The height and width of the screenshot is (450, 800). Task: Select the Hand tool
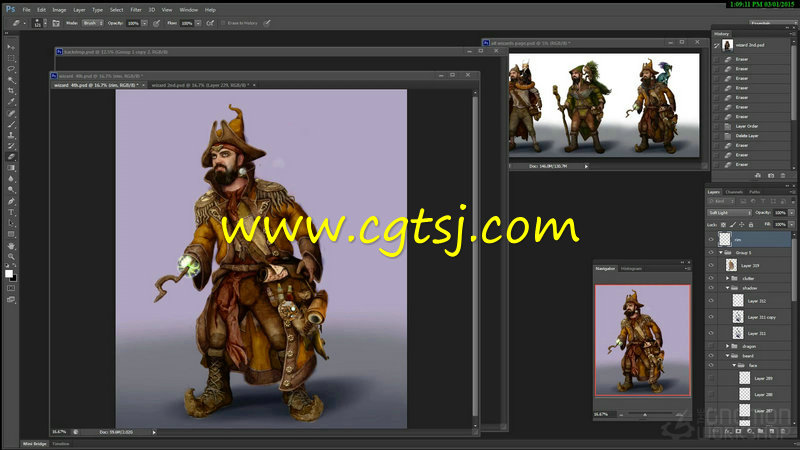(x=11, y=246)
